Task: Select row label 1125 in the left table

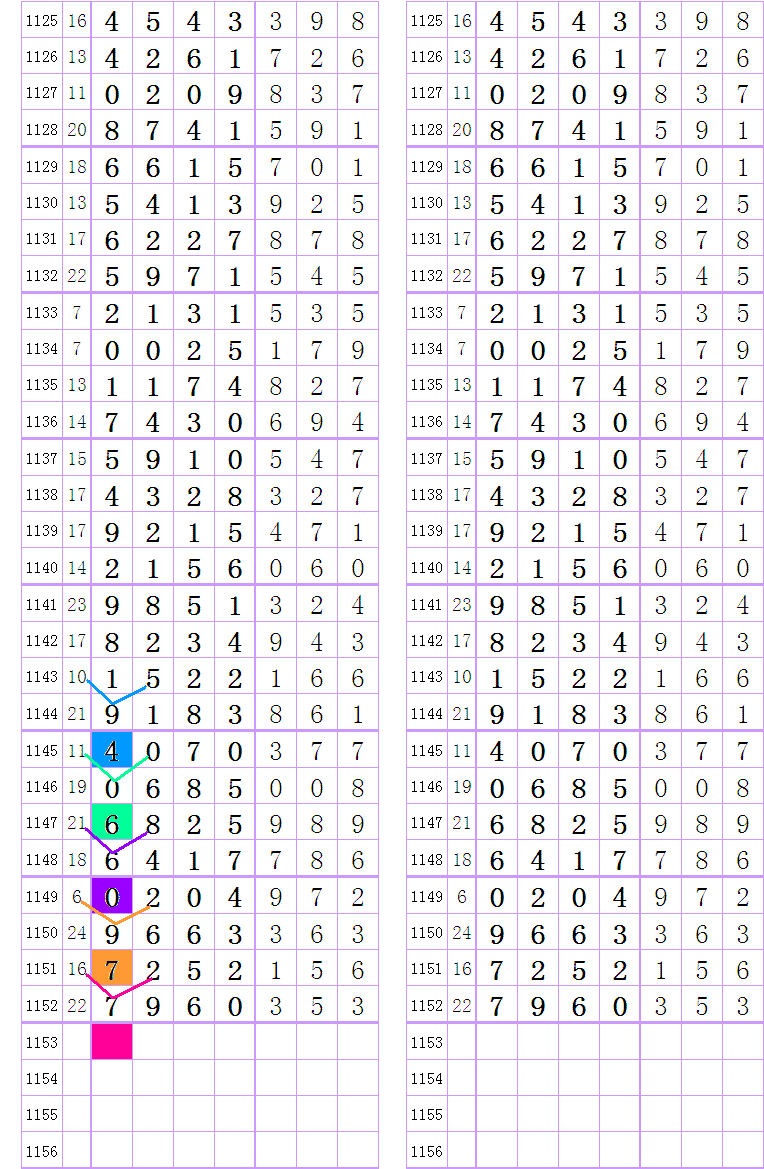Action: coord(41,21)
